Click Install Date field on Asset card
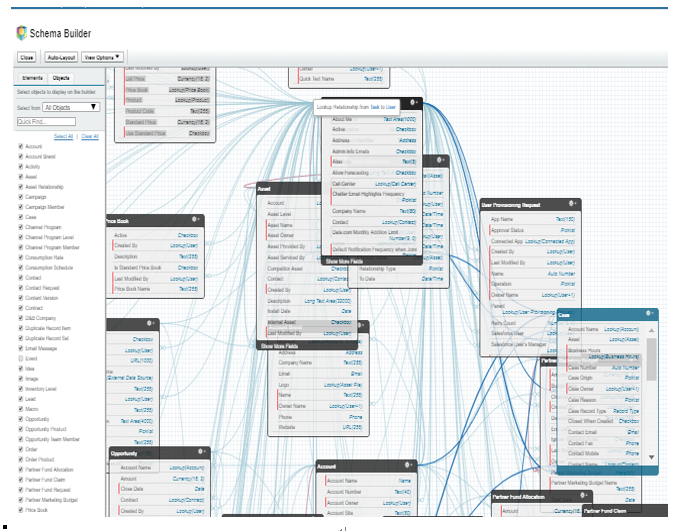 pos(309,311)
